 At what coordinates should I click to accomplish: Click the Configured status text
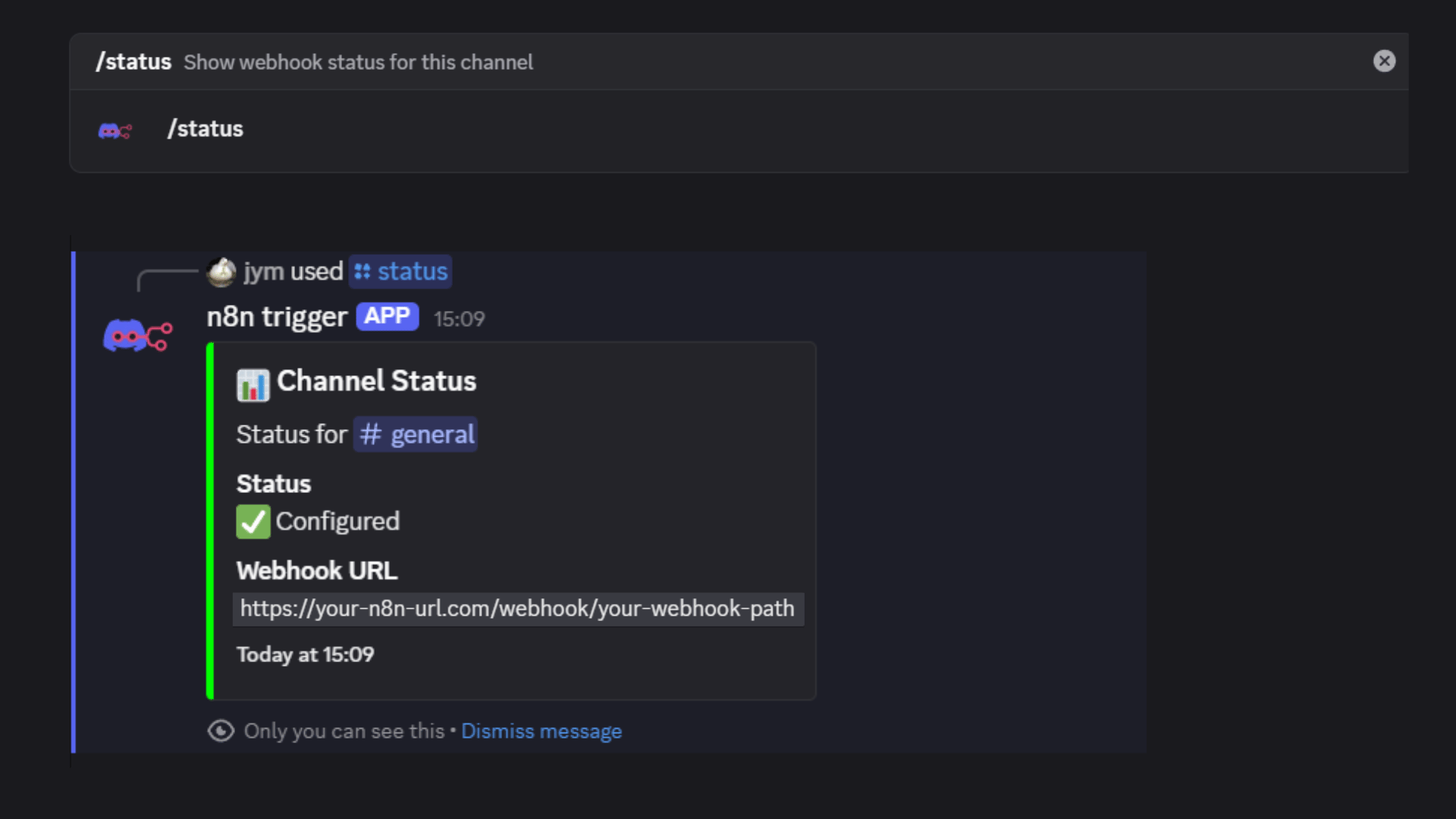tap(337, 522)
